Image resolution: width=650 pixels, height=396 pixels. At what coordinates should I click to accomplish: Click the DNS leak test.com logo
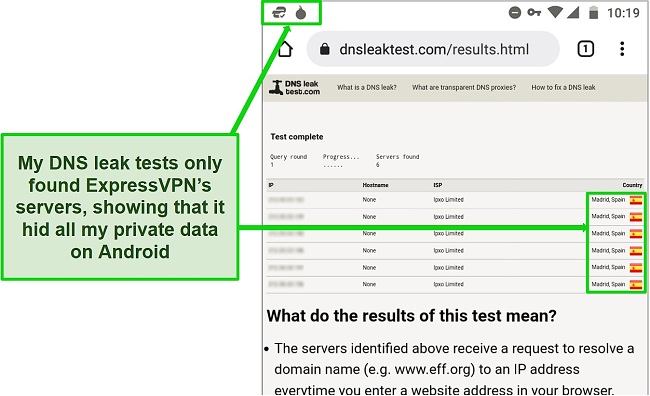click(x=295, y=87)
